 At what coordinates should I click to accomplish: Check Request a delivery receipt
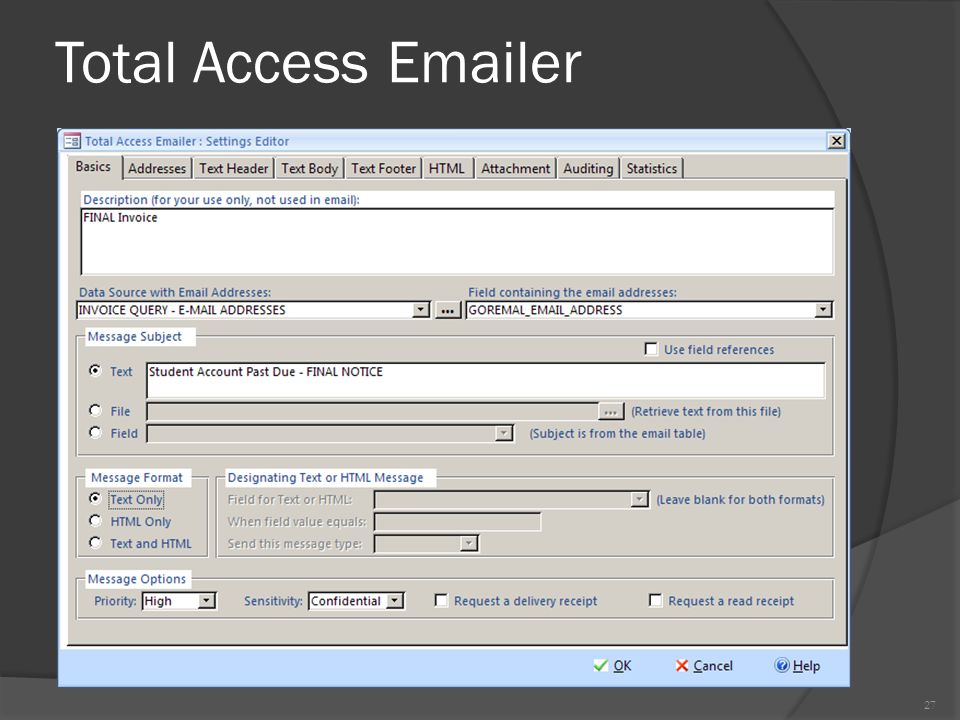tap(441, 600)
